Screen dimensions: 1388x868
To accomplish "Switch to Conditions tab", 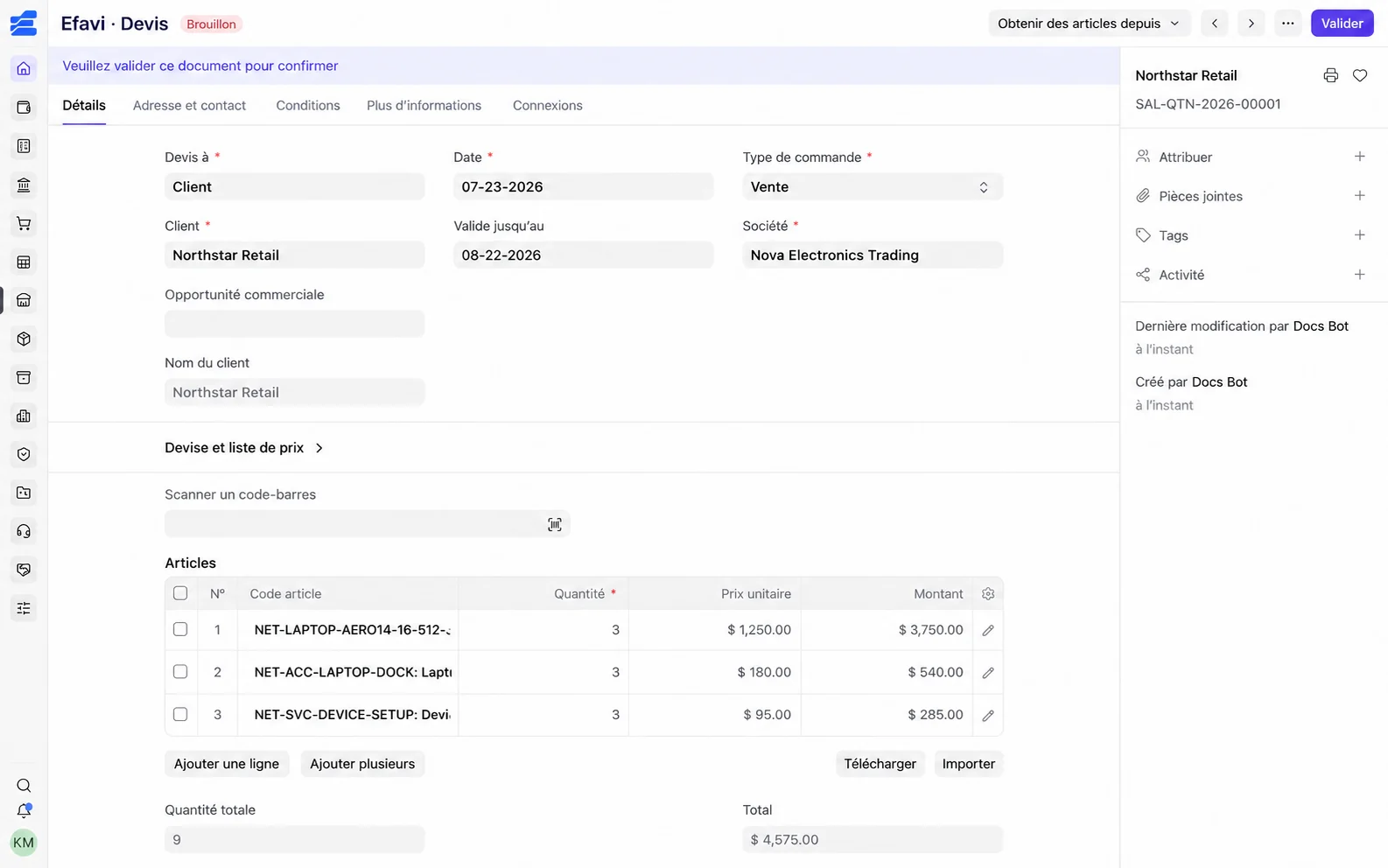I will pos(308,105).
